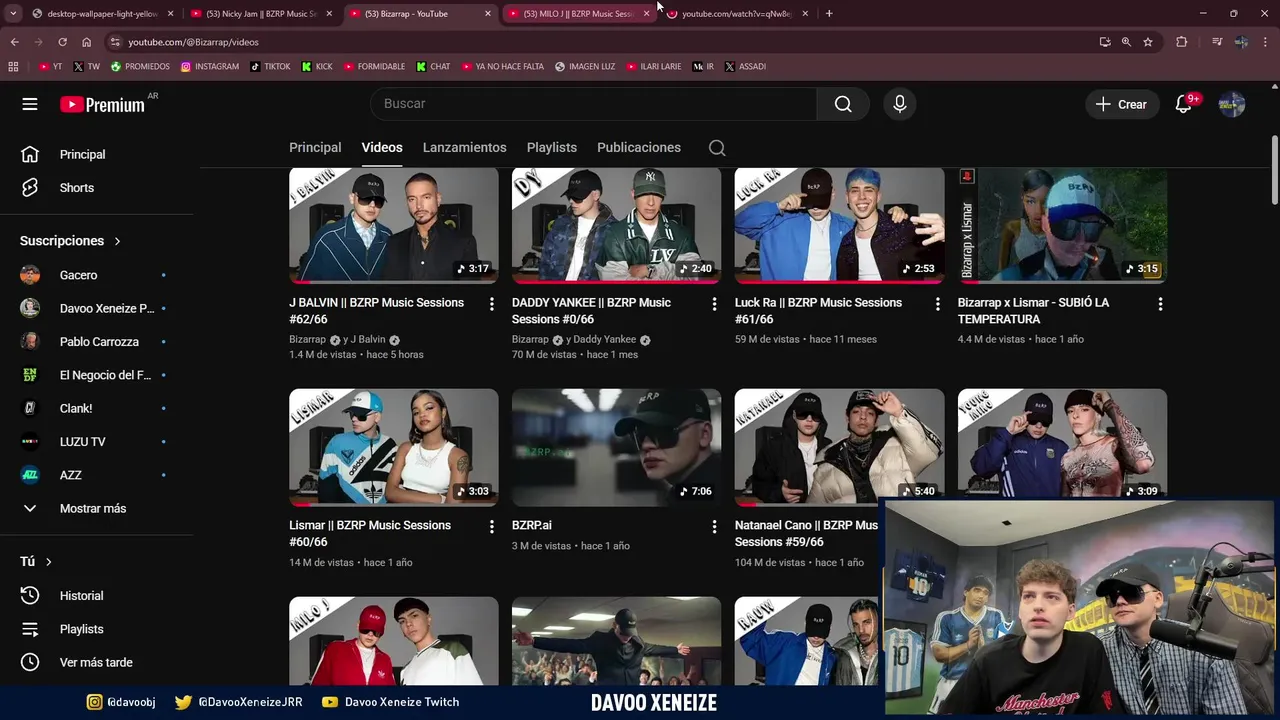Open options for DADDY YANKEE video
The width and height of the screenshot is (1280, 720).
[x=714, y=304]
